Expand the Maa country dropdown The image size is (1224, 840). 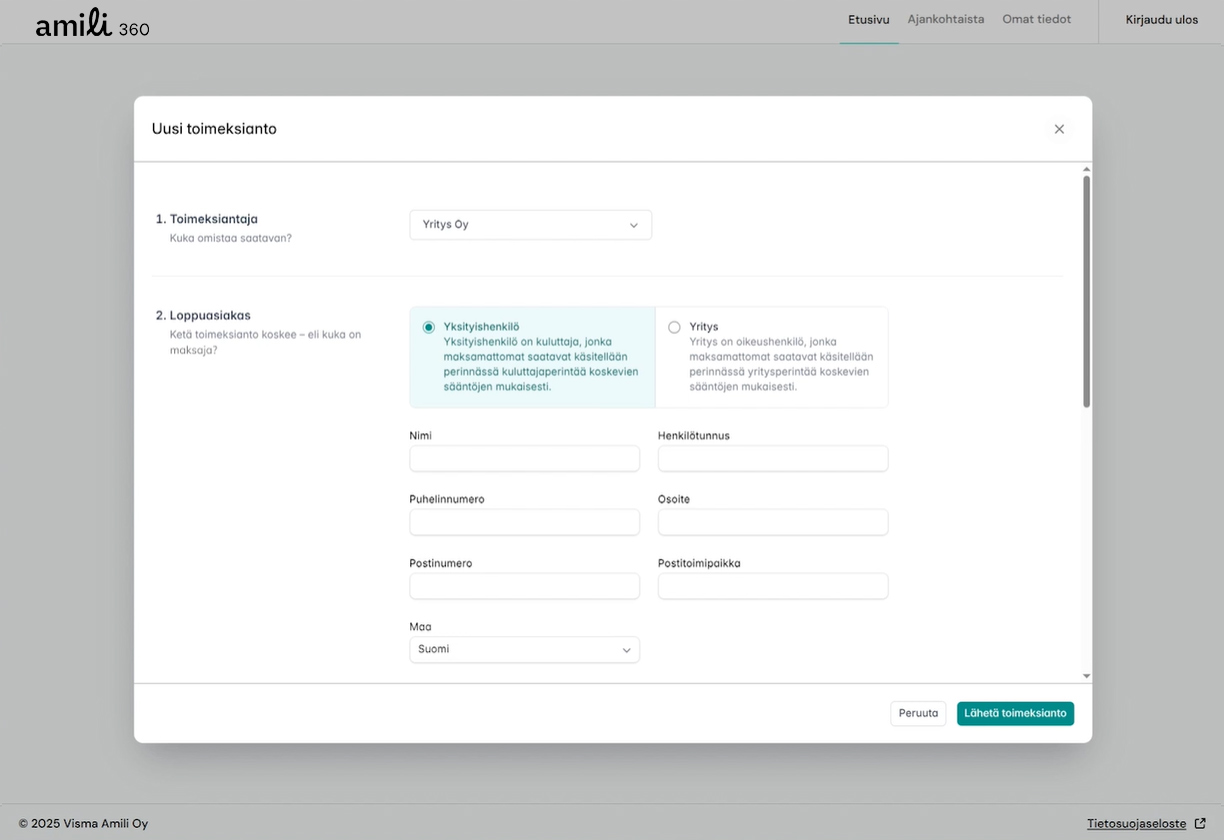click(524, 650)
